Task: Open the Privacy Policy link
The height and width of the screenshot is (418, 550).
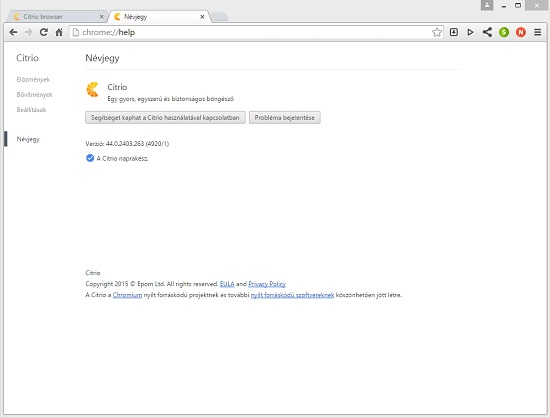Action: click(x=267, y=284)
